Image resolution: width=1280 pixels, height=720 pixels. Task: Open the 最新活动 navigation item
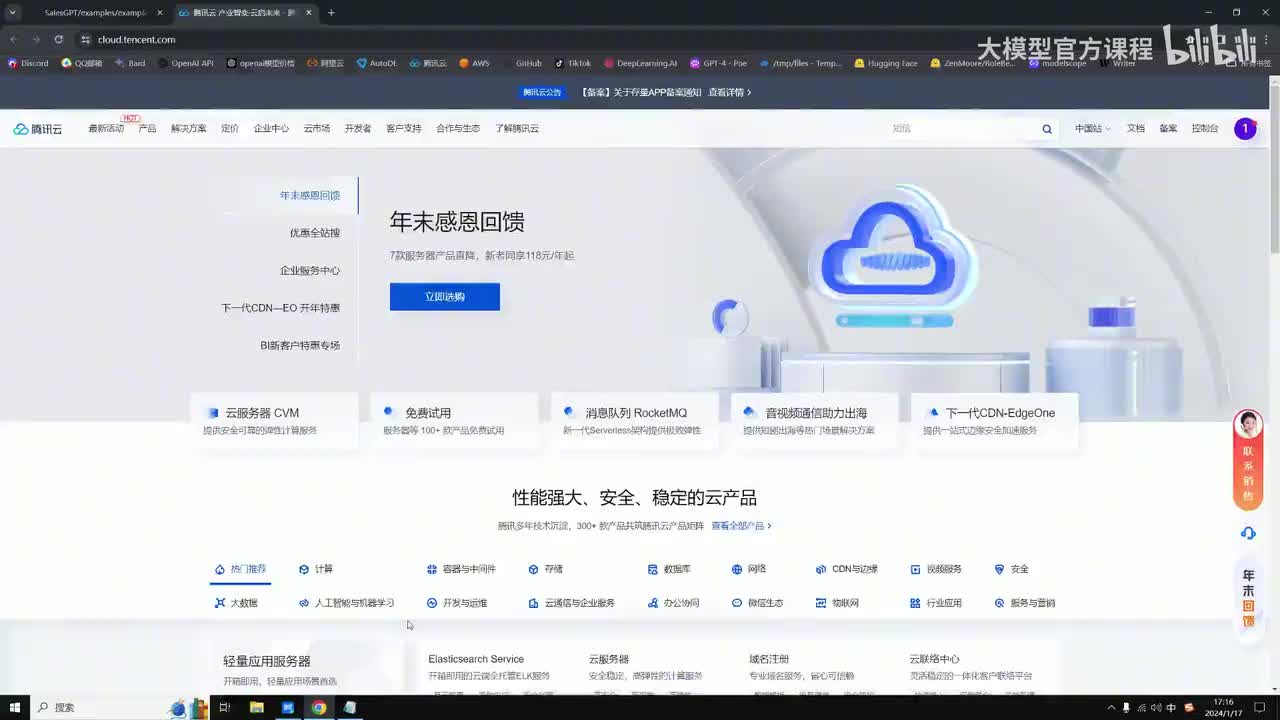(106, 129)
